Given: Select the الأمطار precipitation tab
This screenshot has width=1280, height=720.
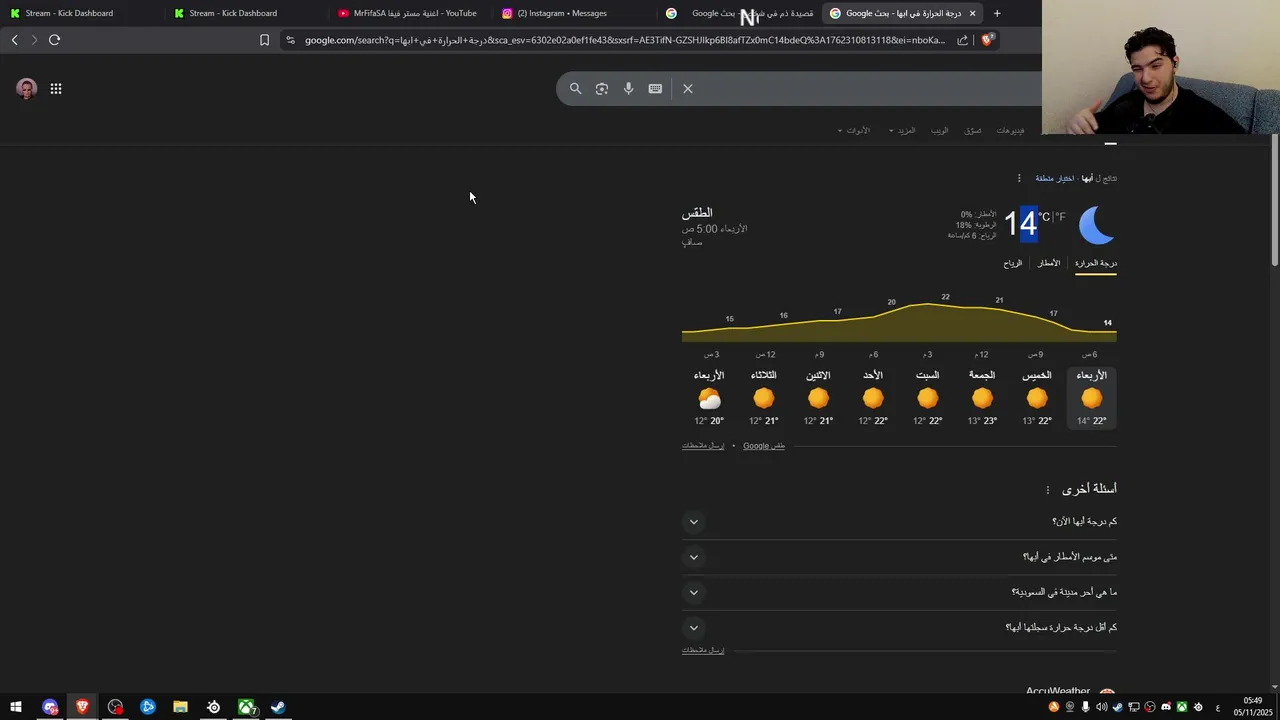Looking at the screenshot, I should 1049,263.
